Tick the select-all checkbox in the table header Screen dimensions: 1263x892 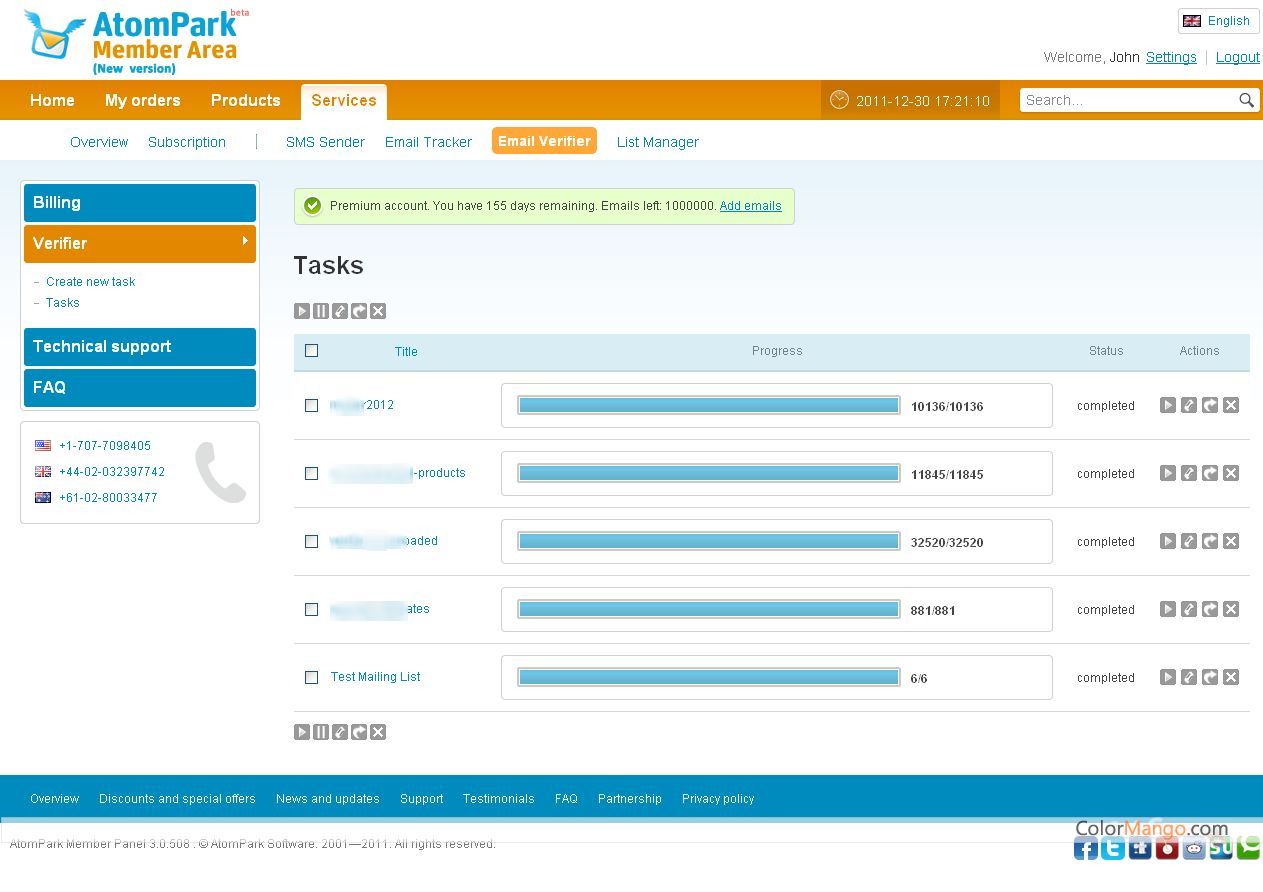point(312,351)
